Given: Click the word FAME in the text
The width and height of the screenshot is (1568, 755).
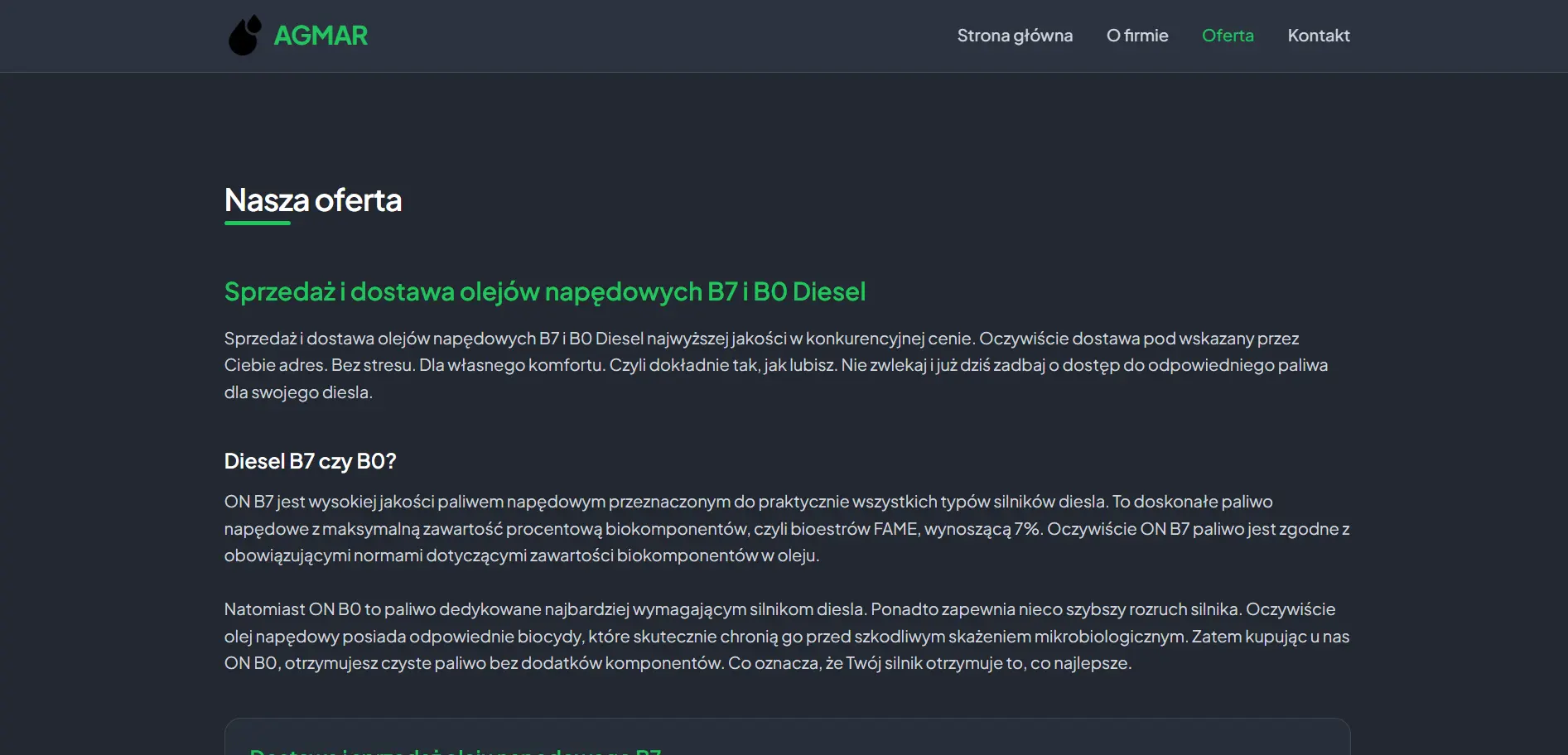Looking at the screenshot, I should 895,529.
